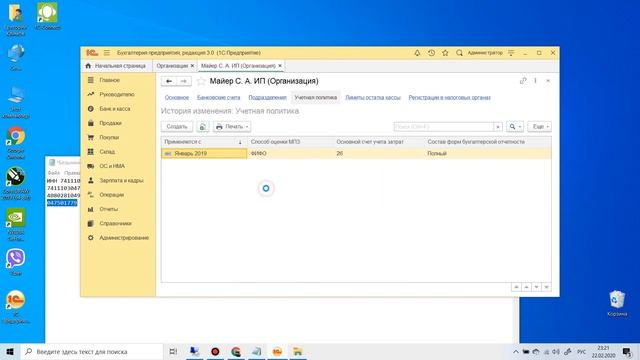Image resolution: width=640 pixels, height=360 pixels.
Task: Focus the list search input field
Action: click(x=444, y=127)
